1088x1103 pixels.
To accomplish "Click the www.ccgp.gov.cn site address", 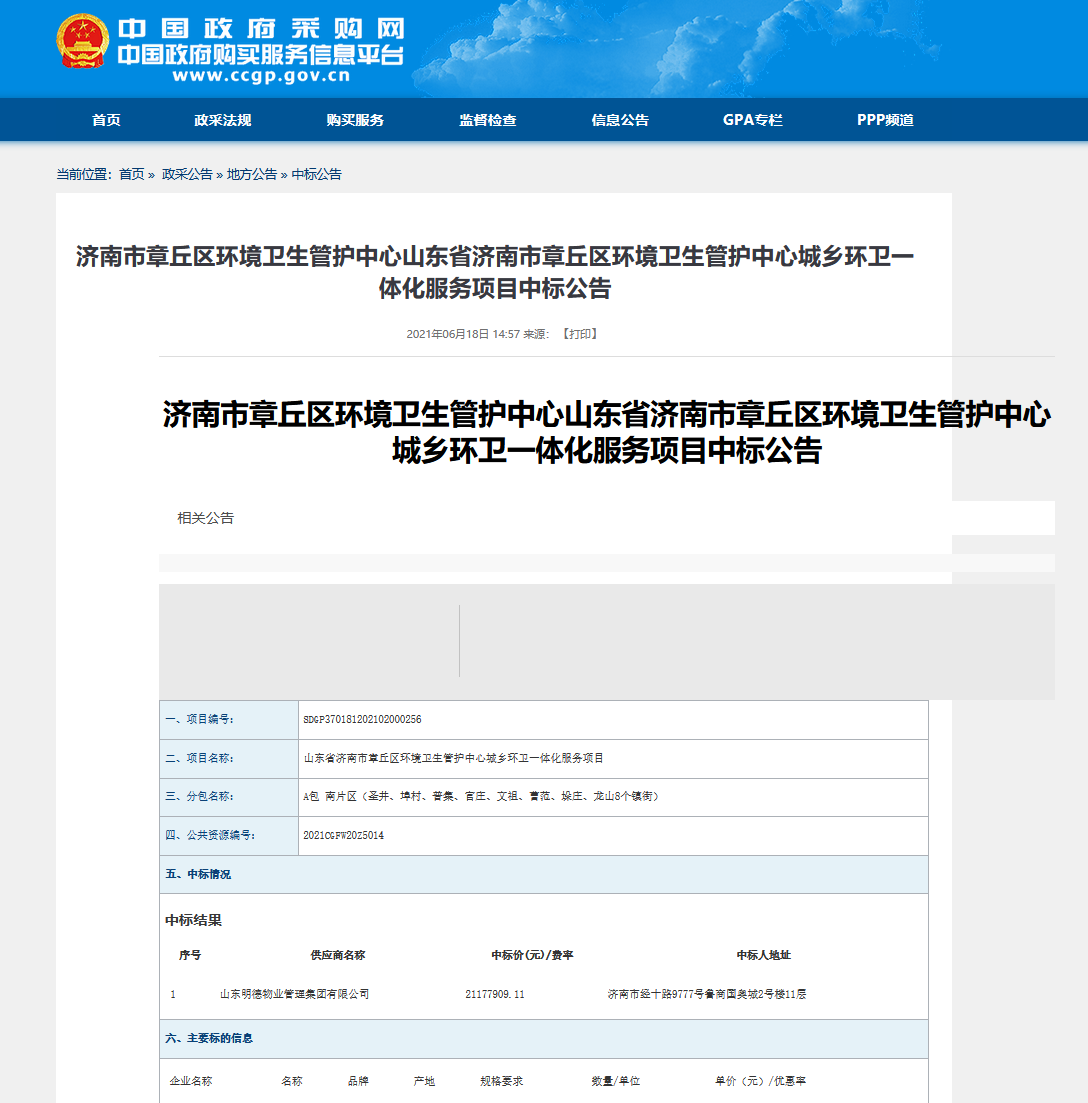I will coord(262,76).
